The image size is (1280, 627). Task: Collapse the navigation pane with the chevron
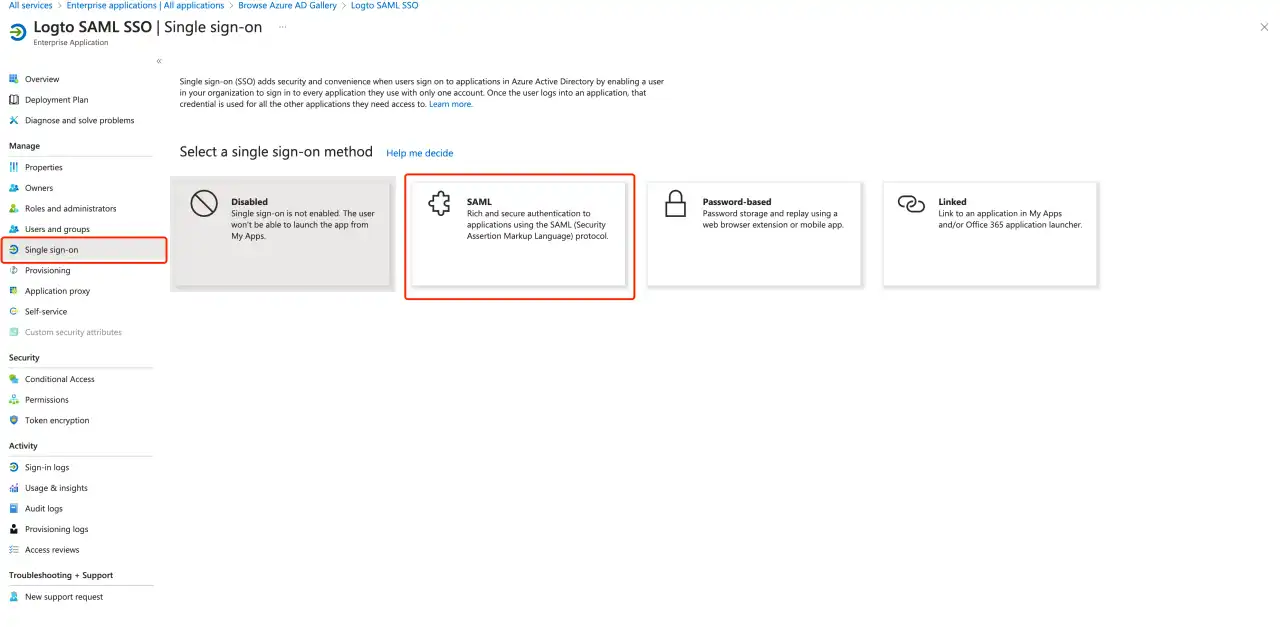(158, 60)
